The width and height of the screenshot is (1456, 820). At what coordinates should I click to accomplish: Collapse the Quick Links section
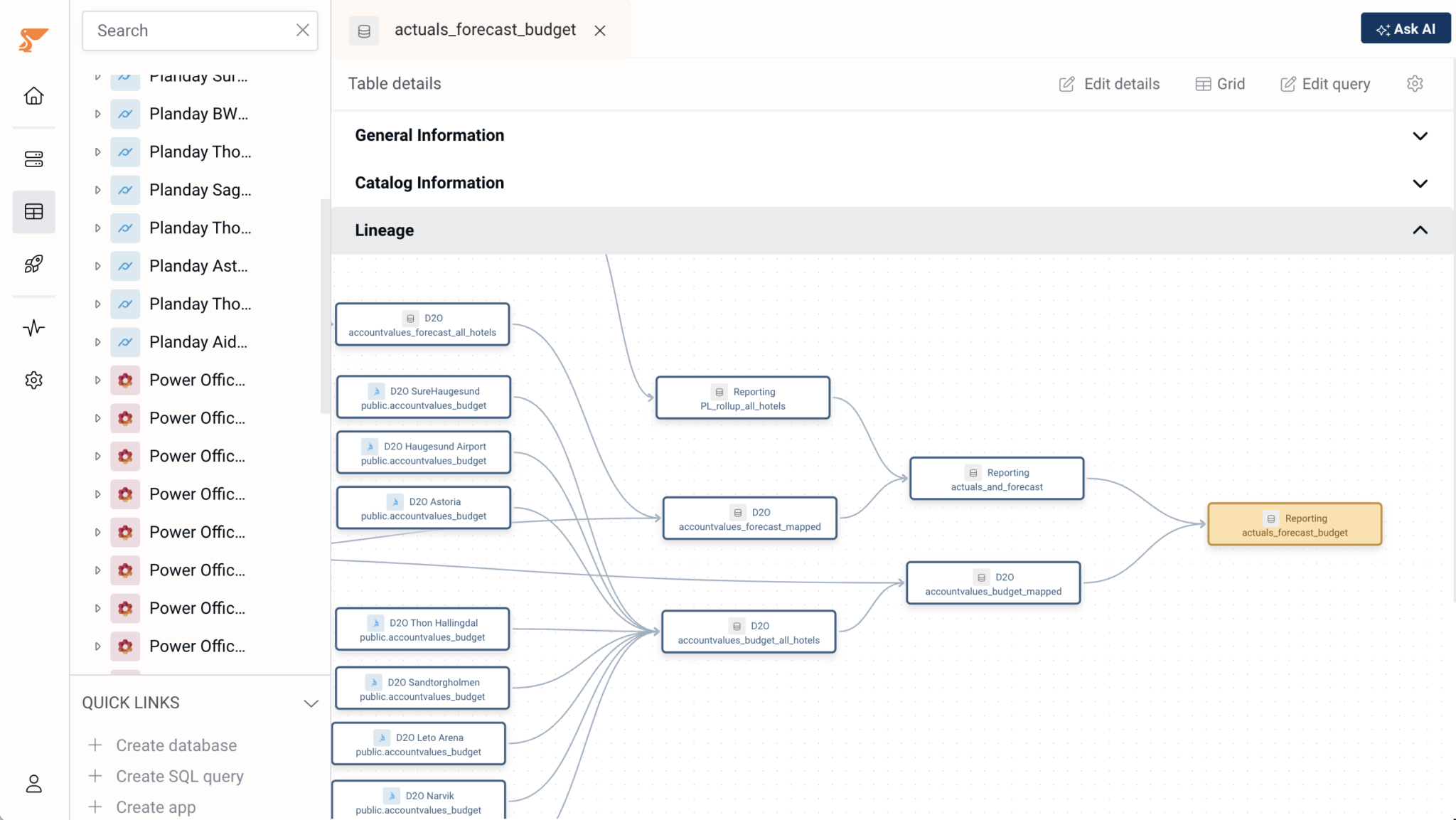click(311, 703)
